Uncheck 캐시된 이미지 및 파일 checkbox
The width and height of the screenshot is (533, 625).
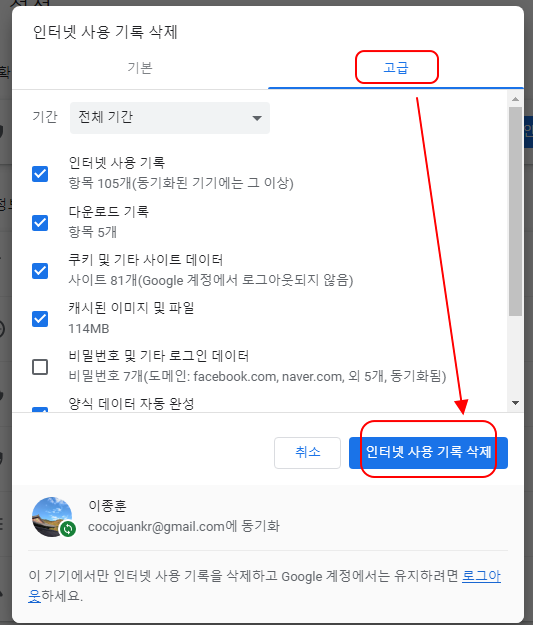click(x=40, y=319)
